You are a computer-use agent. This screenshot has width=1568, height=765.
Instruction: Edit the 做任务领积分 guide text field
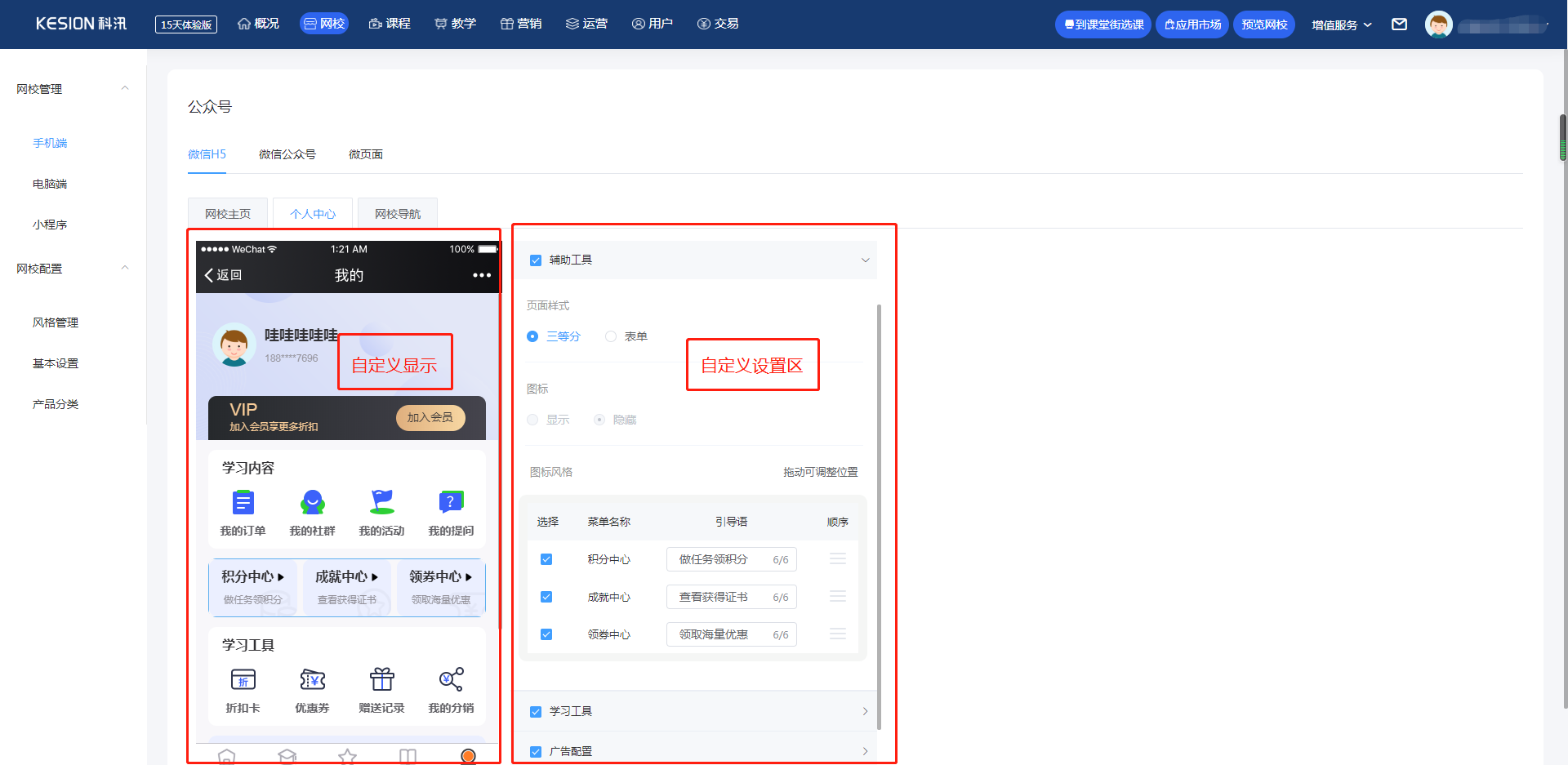click(732, 559)
